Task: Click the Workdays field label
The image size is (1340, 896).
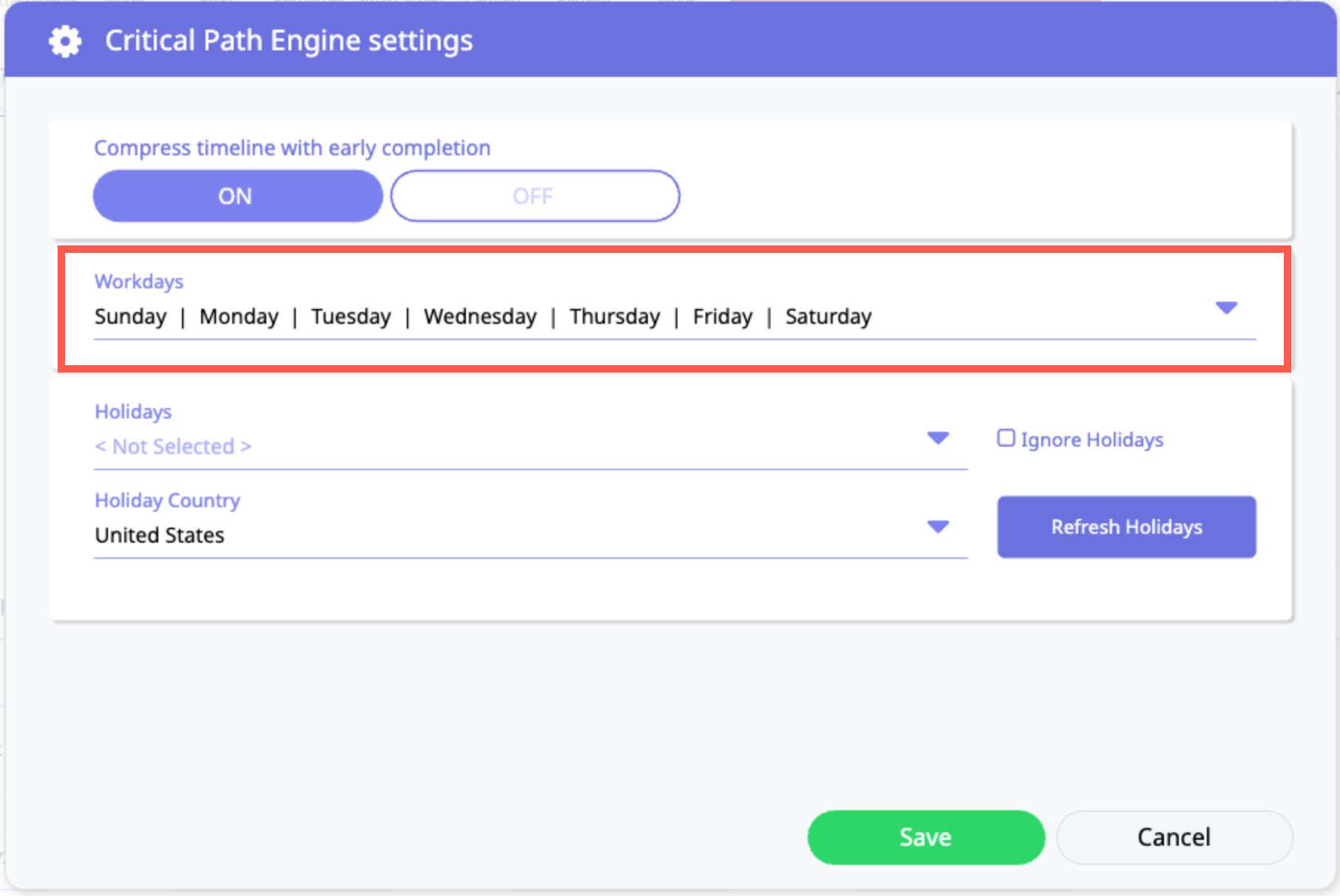Action: point(139,282)
